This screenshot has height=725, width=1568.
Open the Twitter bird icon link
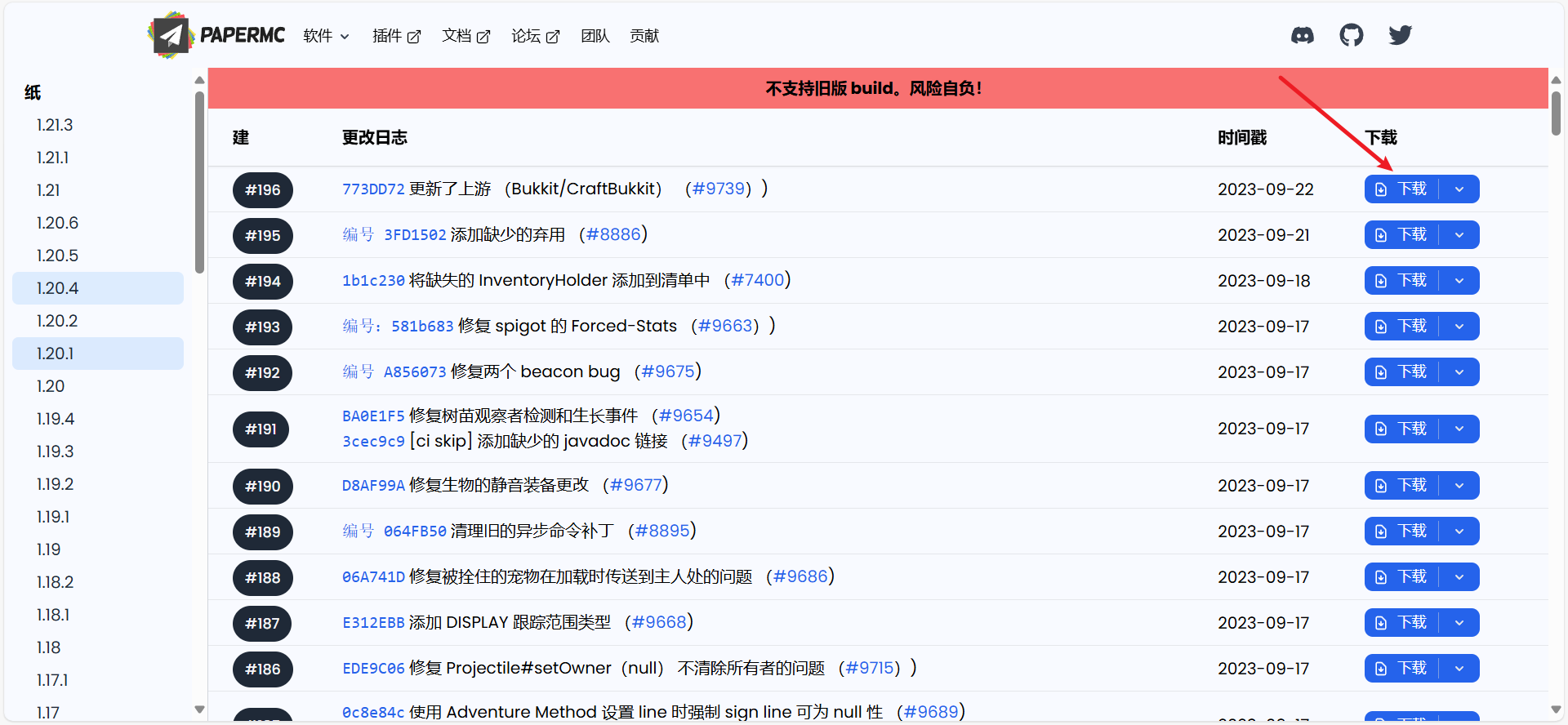(x=1400, y=36)
